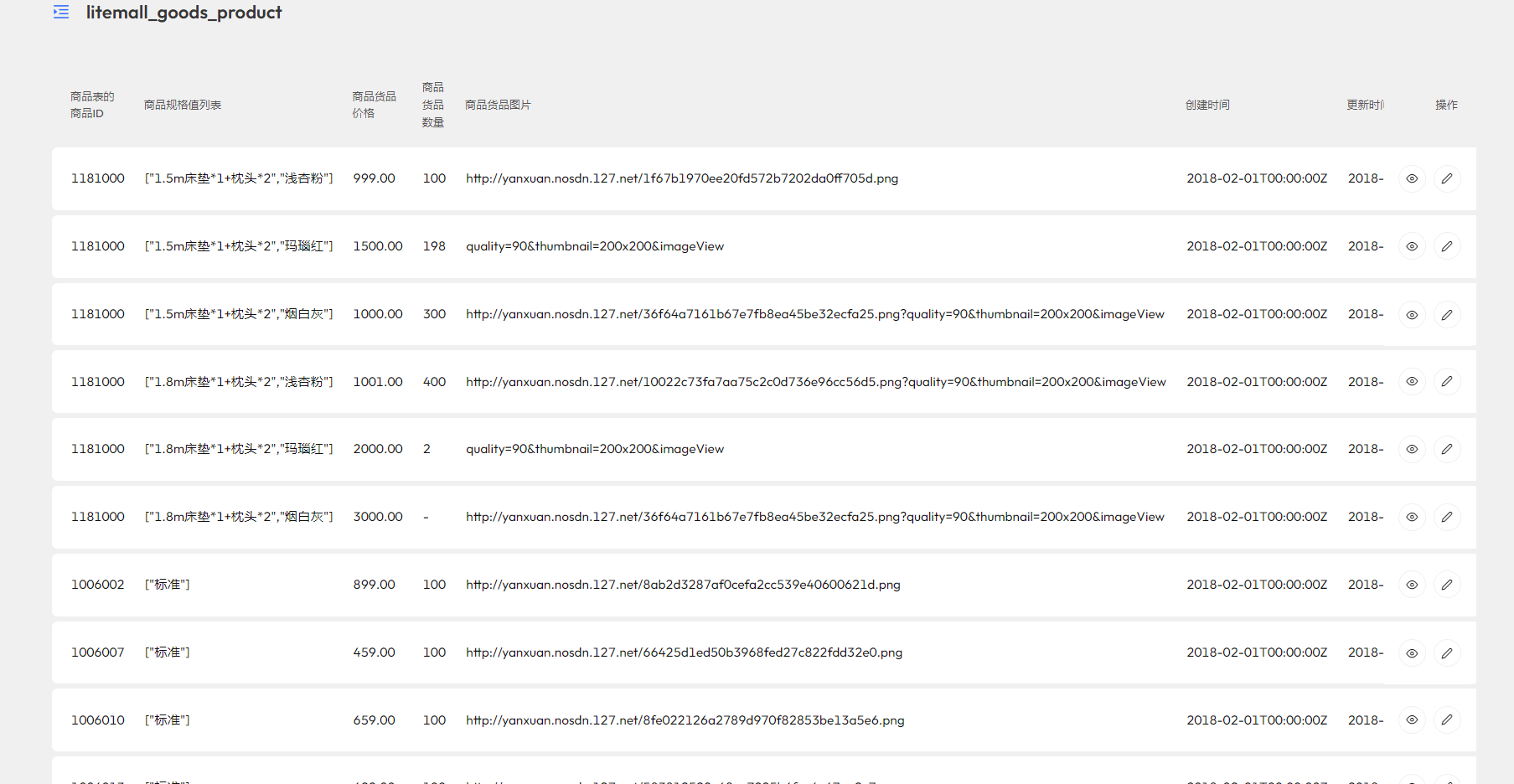Click the 商品货品价格 column header

374,105
